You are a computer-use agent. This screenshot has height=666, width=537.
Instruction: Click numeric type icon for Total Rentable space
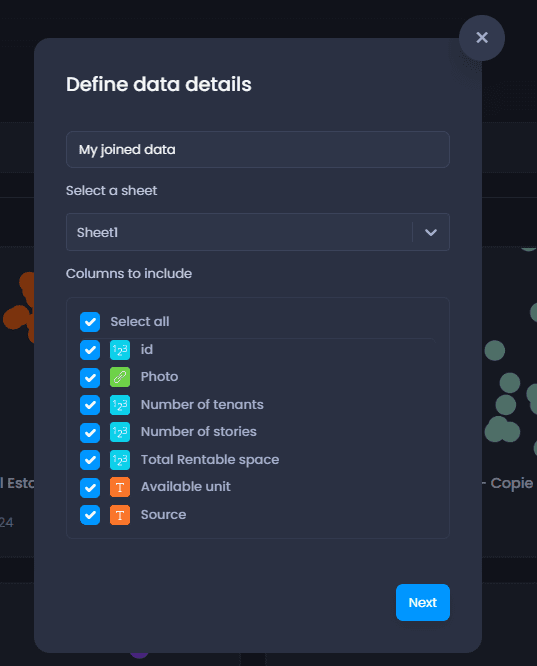(120, 460)
